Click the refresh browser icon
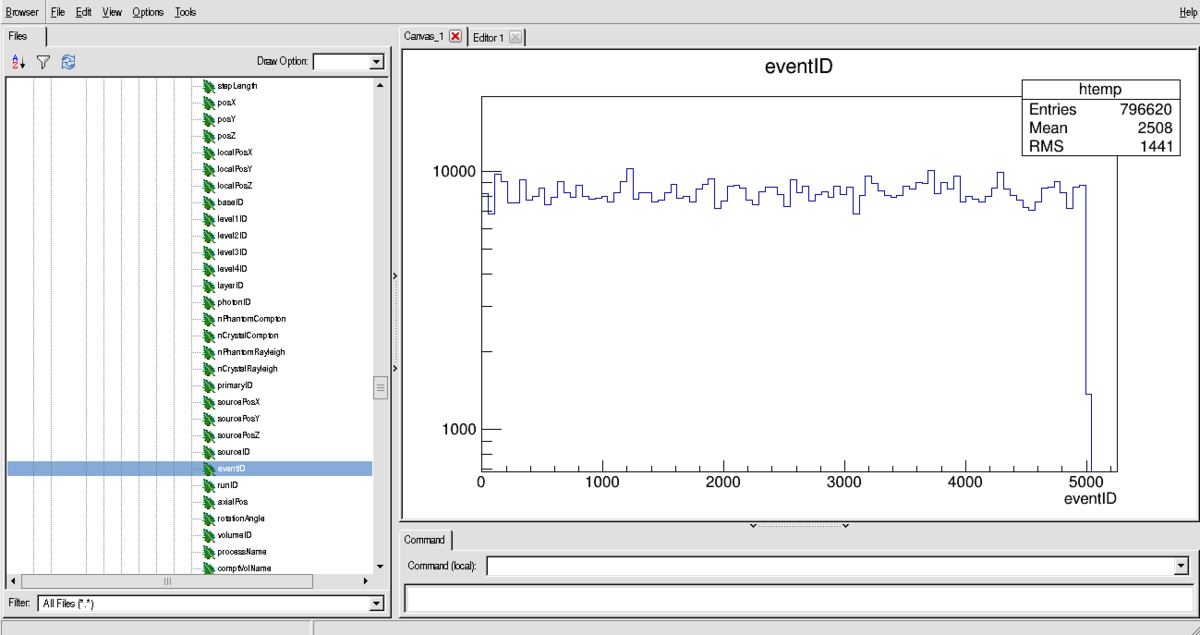 click(x=68, y=62)
